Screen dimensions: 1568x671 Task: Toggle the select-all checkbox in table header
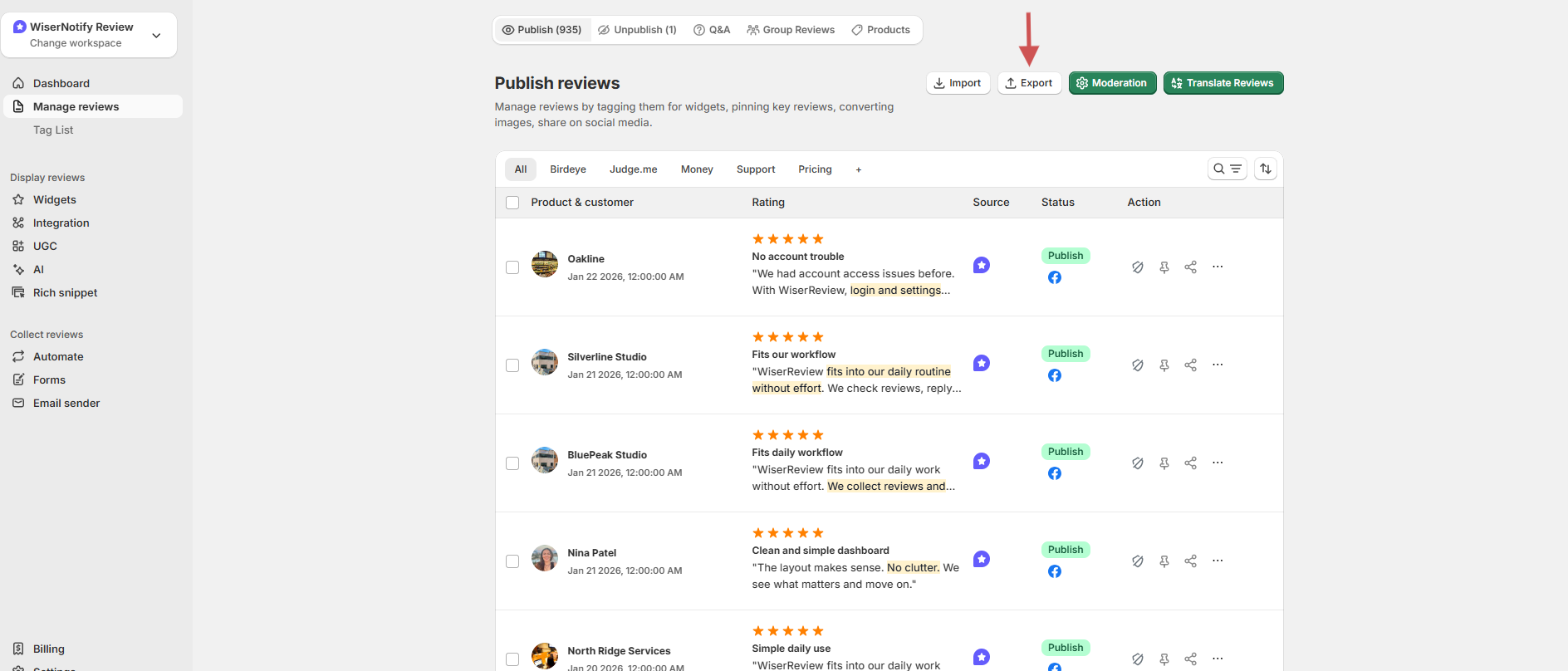point(512,203)
